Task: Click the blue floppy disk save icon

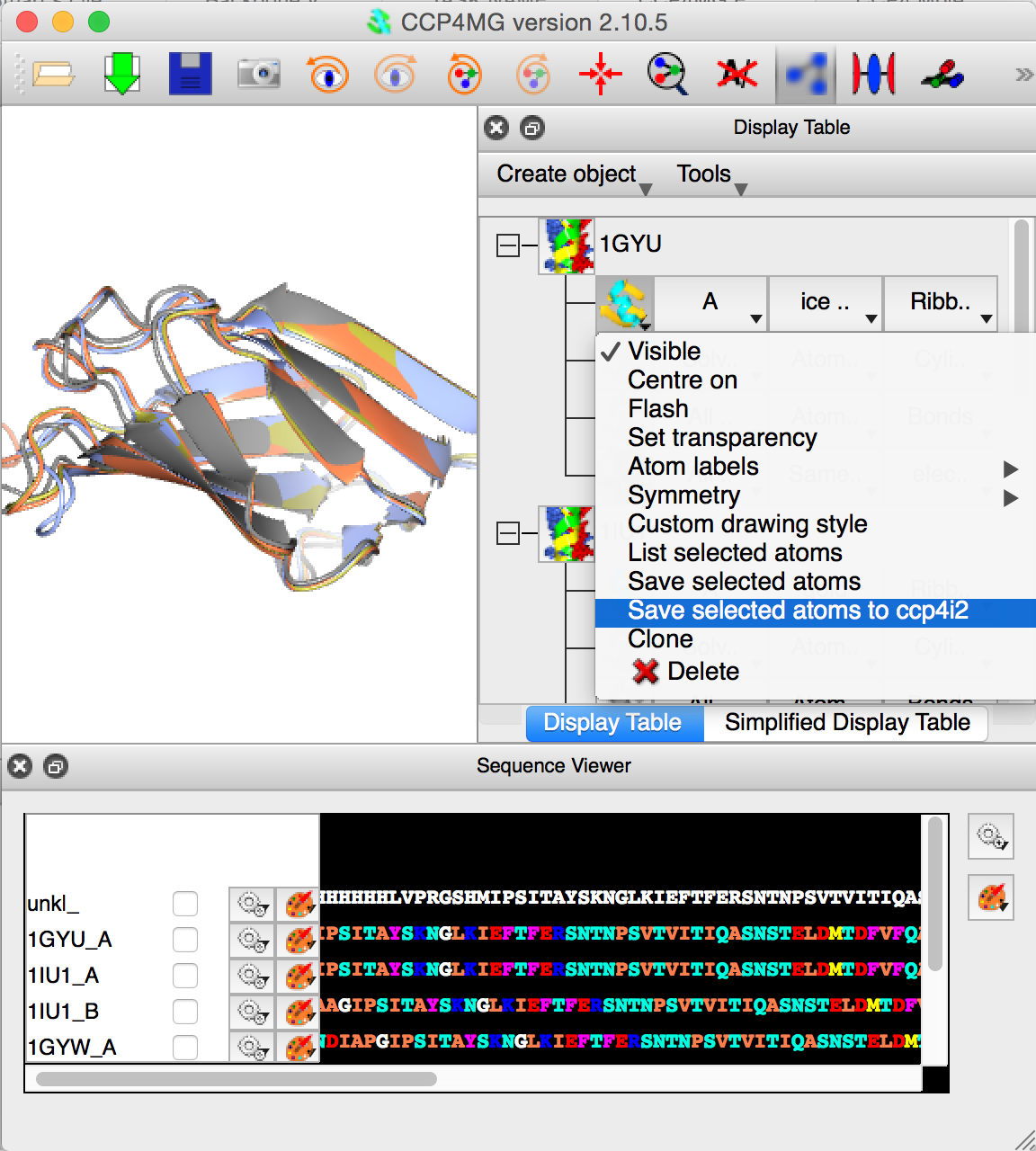Action: (x=190, y=74)
